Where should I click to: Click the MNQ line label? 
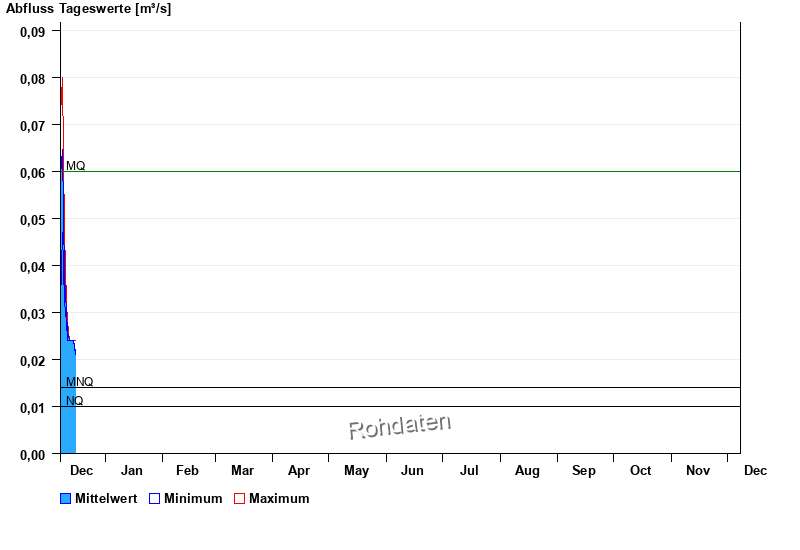click(80, 382)
